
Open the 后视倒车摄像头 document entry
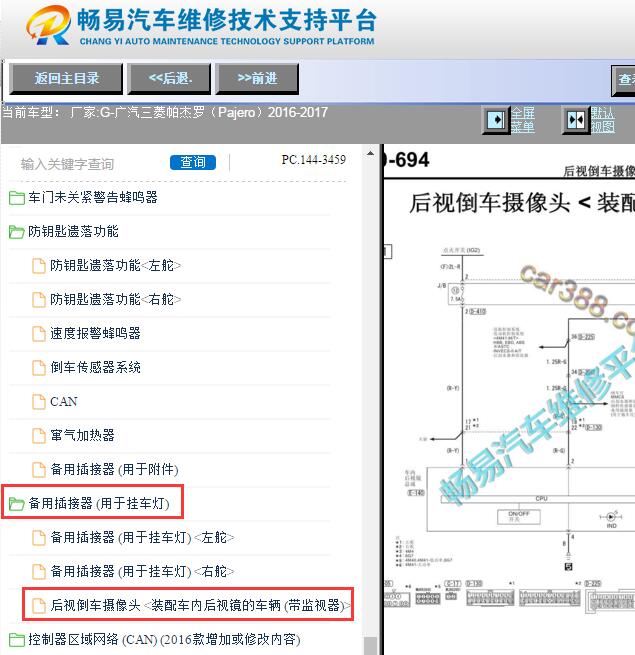point(201,605)
